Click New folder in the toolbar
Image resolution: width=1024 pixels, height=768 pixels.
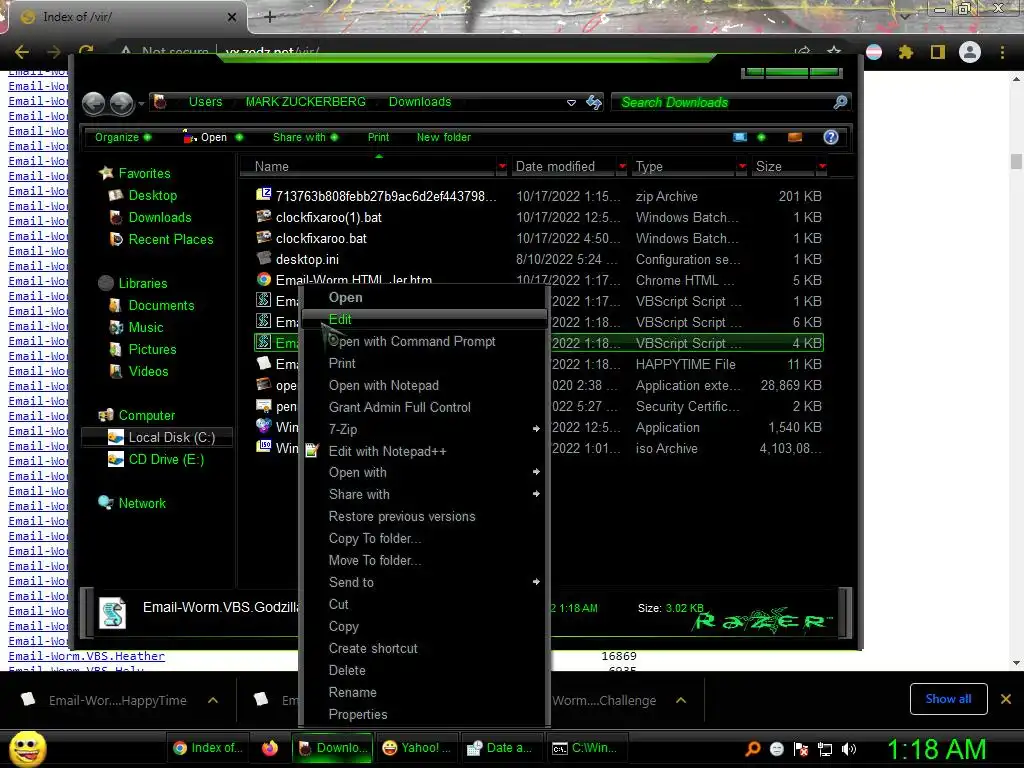[x=443, y=137]
